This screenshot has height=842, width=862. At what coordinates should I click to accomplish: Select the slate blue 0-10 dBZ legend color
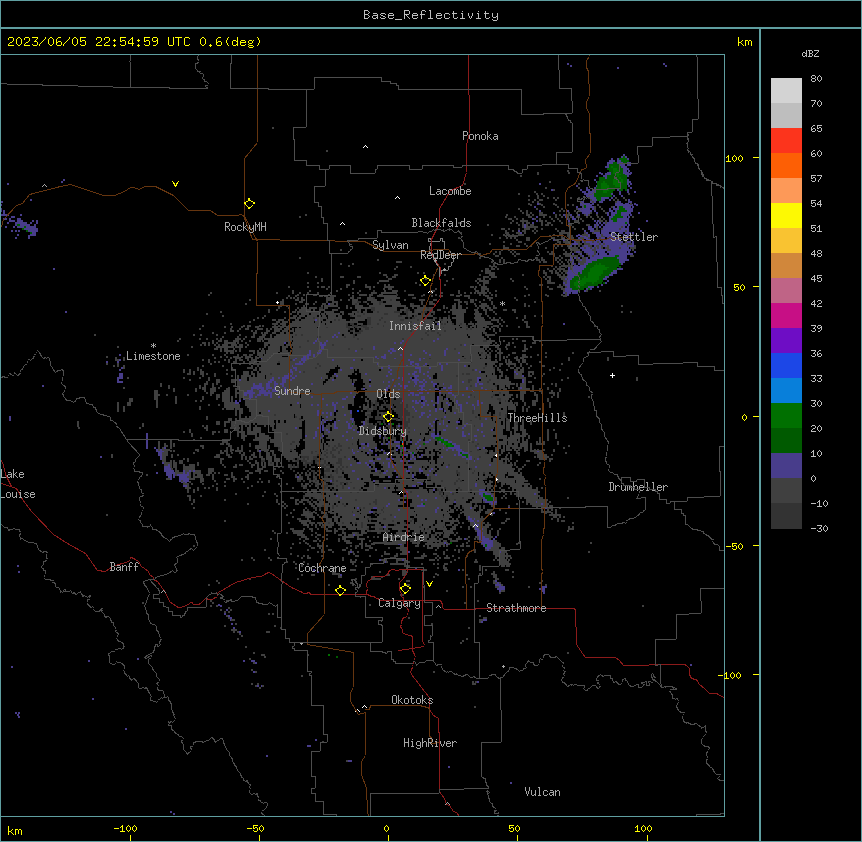point(786,466)
